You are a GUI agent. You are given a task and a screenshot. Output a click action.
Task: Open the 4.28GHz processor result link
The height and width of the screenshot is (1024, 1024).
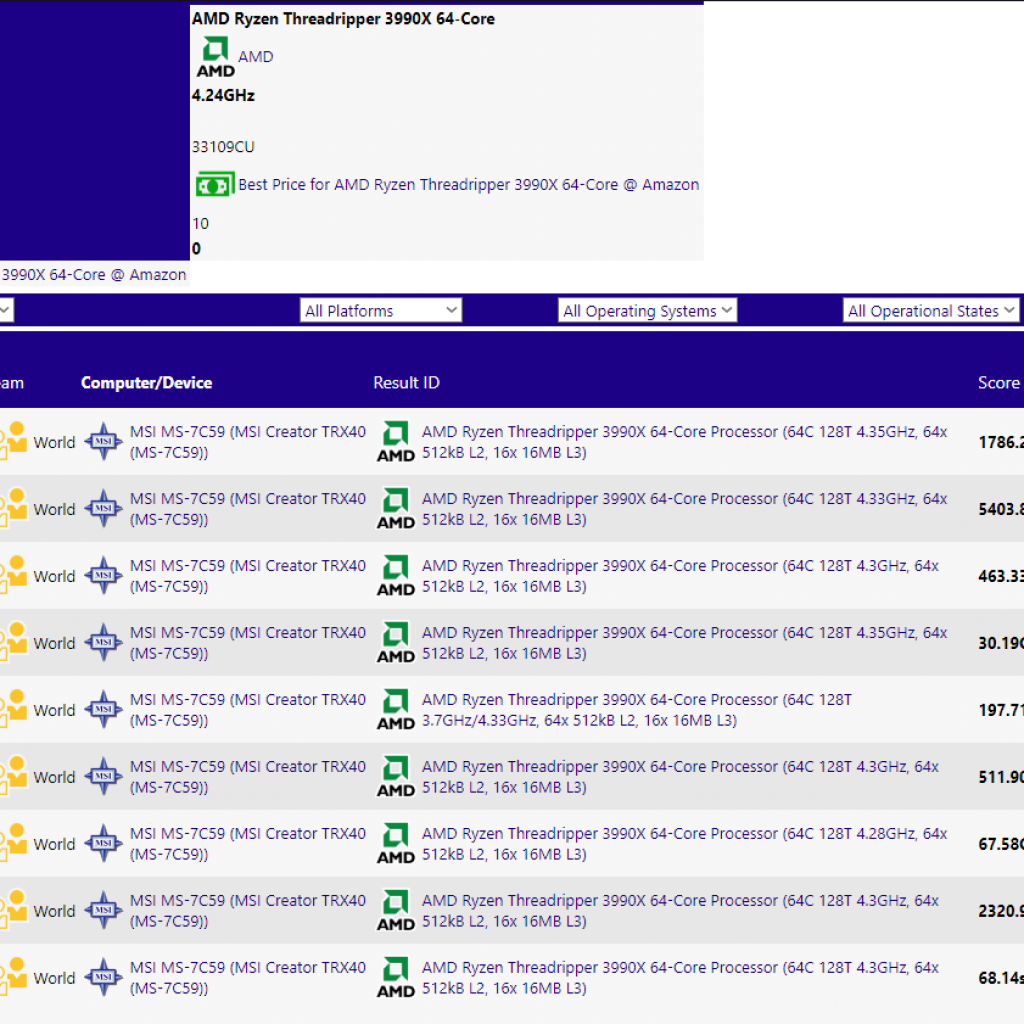pyautogui.click(x=684, y=844)
